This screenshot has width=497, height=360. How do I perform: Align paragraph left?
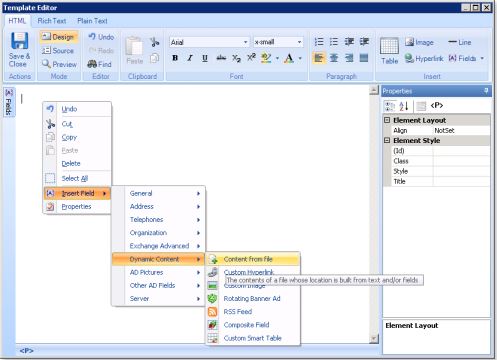coord(319,58)
